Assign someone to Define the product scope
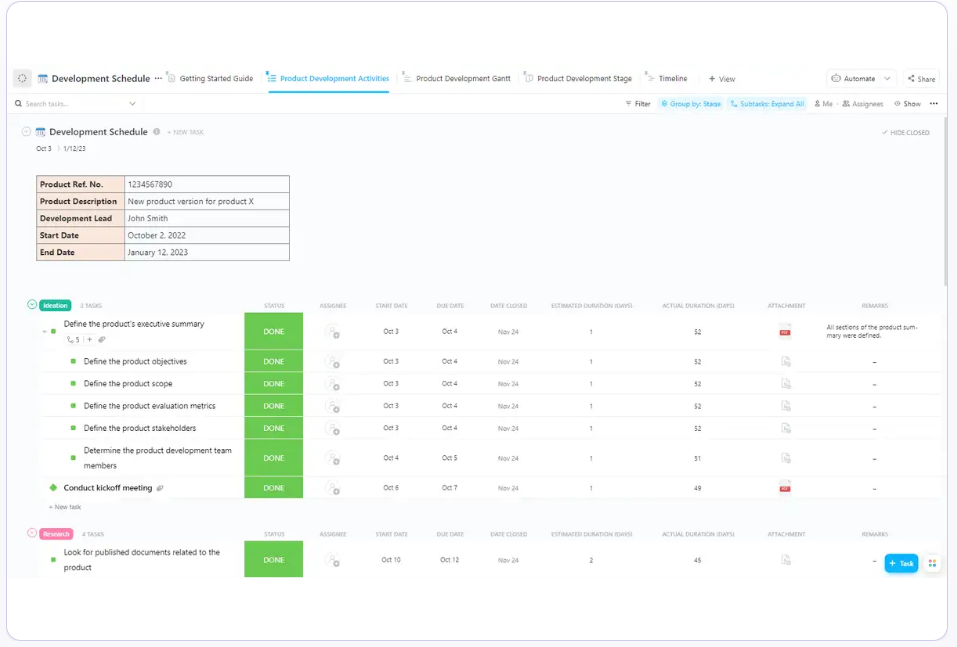Screen dimensions: 957x647 click(332, 384)
